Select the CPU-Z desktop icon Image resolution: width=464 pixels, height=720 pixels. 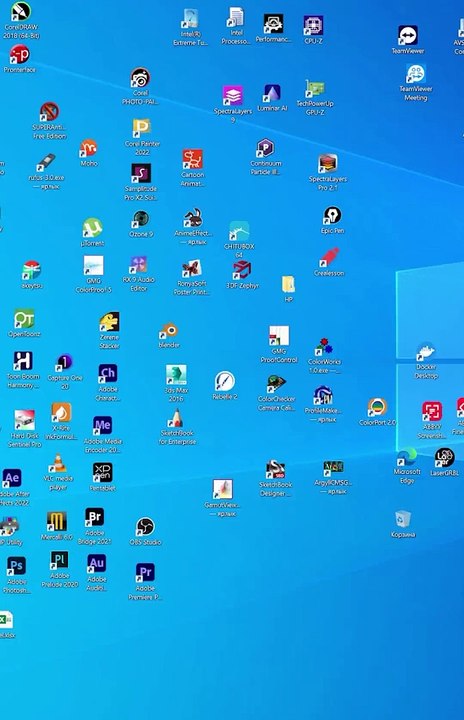point(313,26)
